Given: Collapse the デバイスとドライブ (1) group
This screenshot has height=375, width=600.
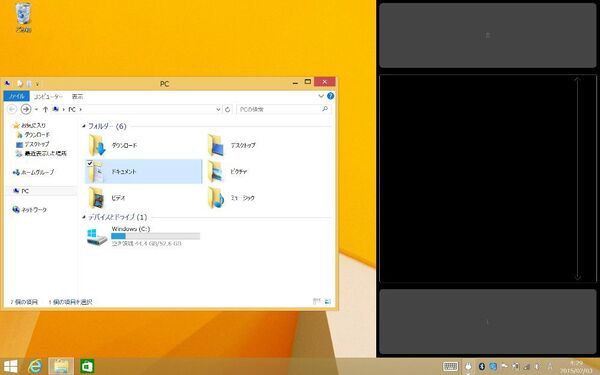Looking at the screenshot, I should (x=84, y=217).
